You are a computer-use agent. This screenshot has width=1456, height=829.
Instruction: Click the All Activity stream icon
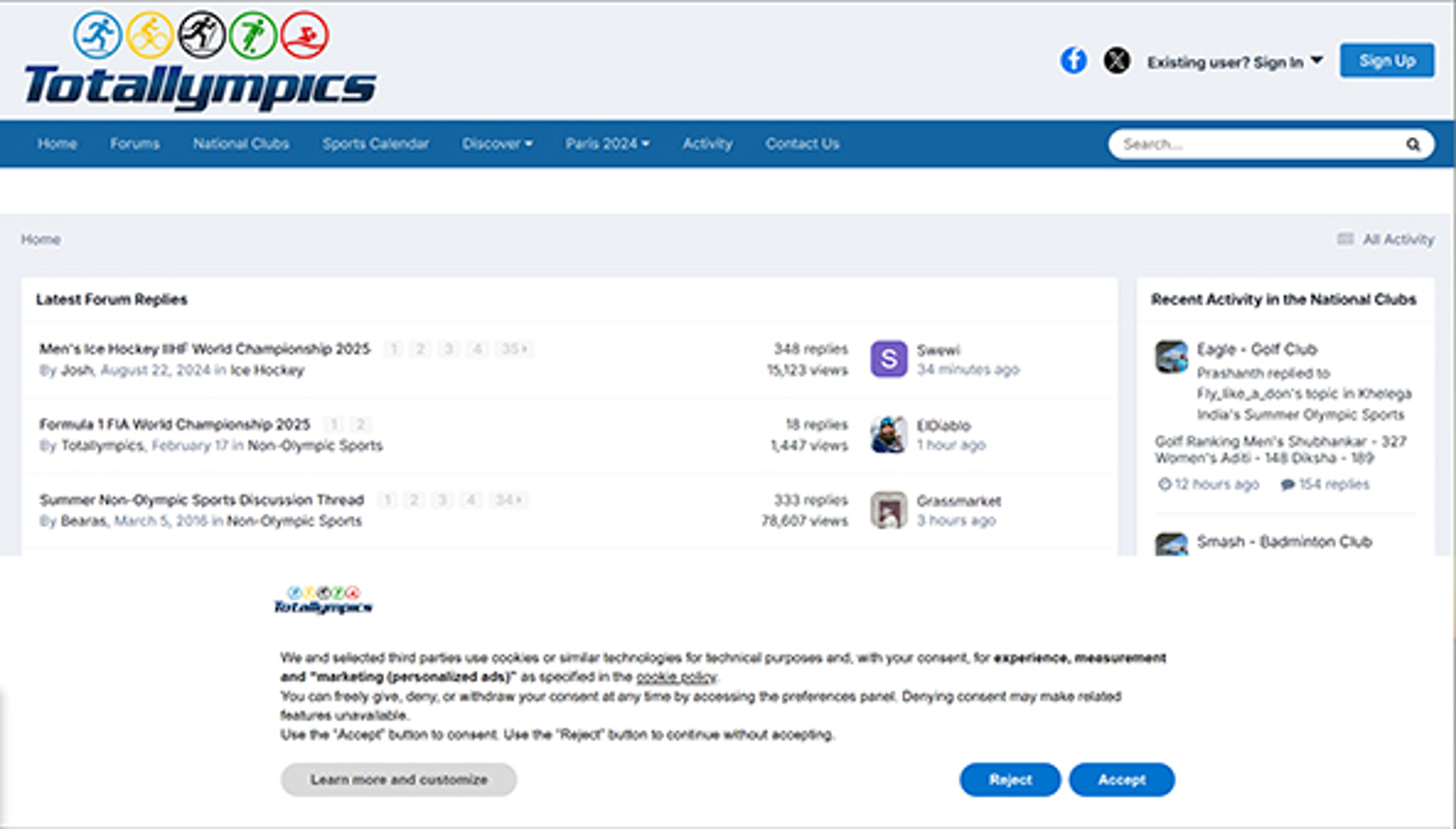pos(1345,239)
